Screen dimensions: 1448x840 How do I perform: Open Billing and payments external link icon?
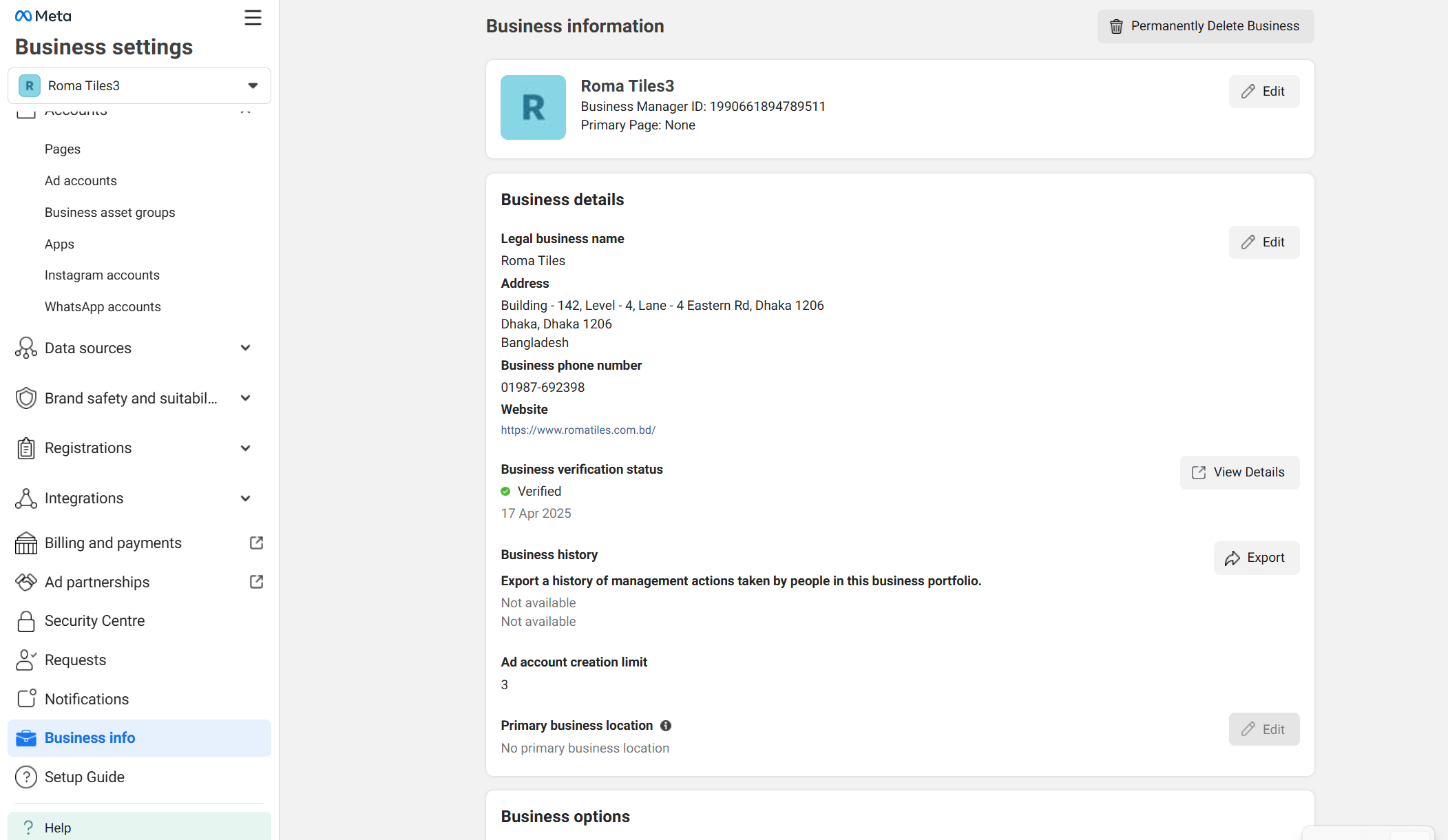256,543
